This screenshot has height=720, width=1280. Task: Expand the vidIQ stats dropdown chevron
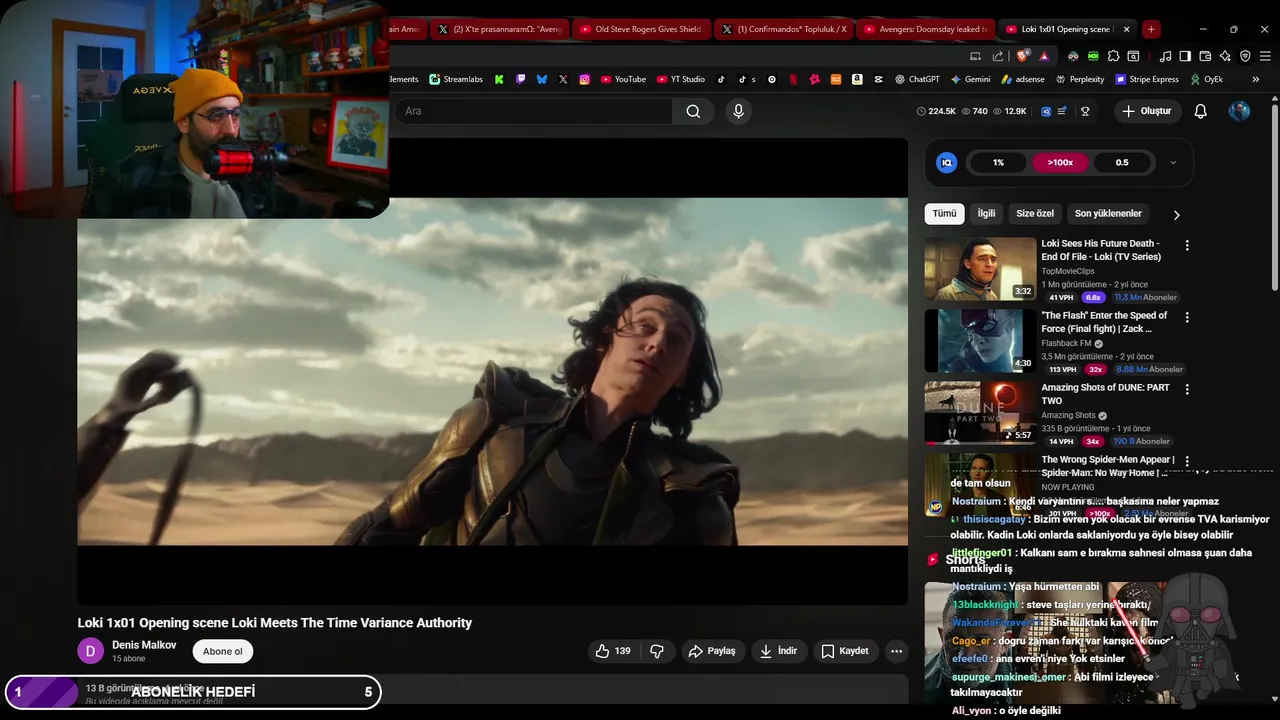pos(1173,163)
